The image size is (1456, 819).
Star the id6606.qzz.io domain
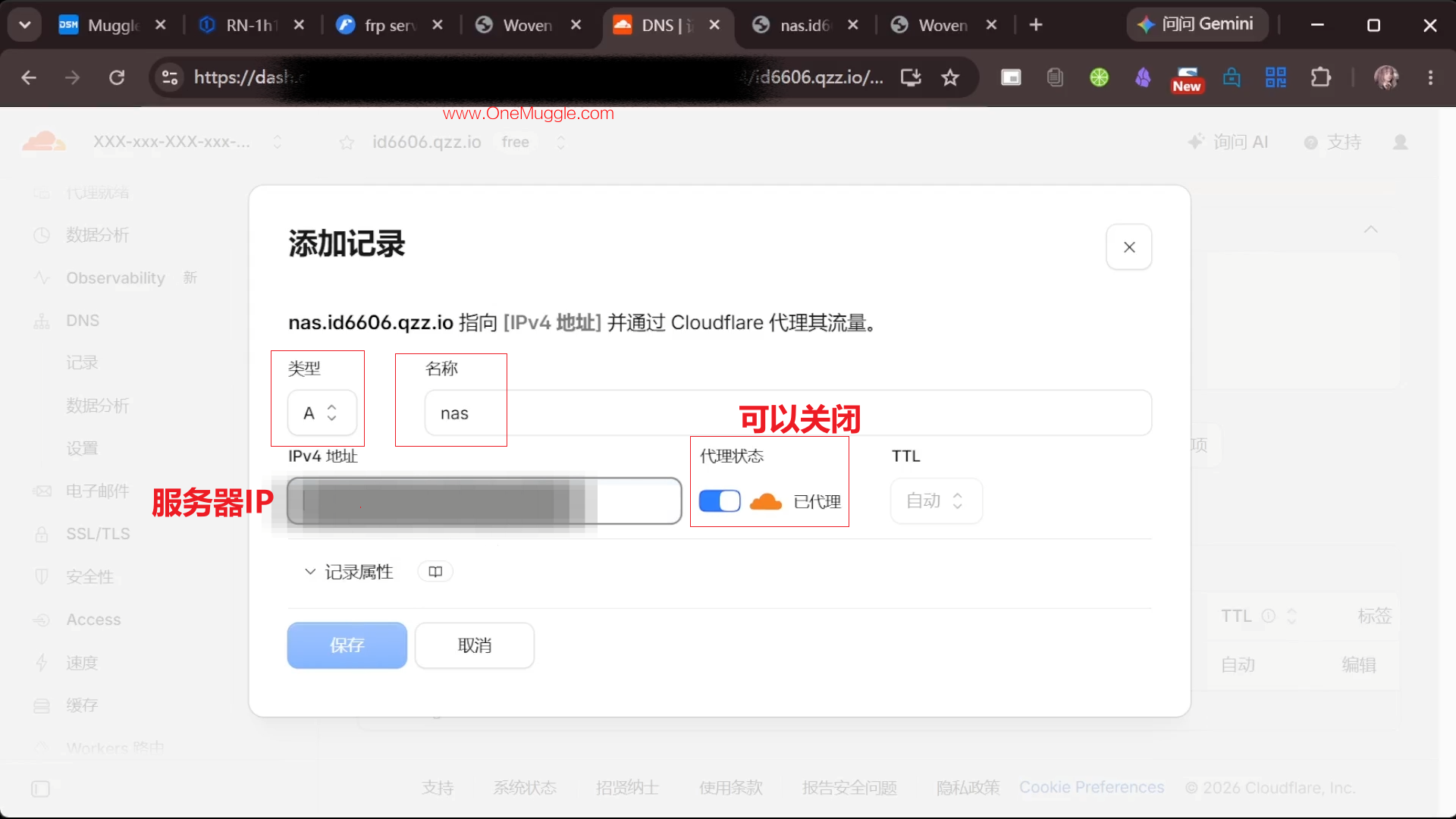coord(347,143)
